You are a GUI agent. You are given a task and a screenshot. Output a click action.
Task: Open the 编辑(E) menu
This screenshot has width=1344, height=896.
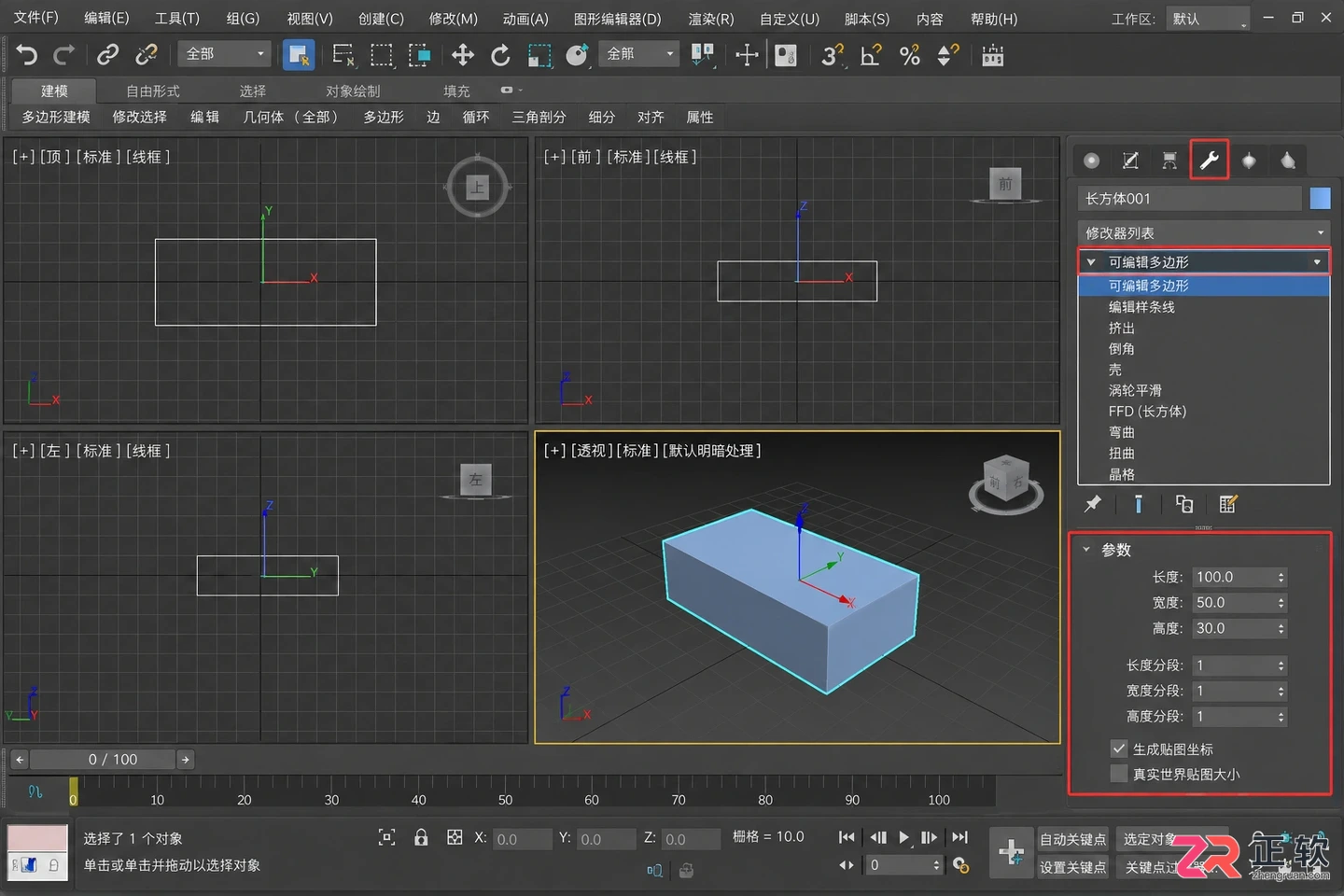click(x=106, y=19)
